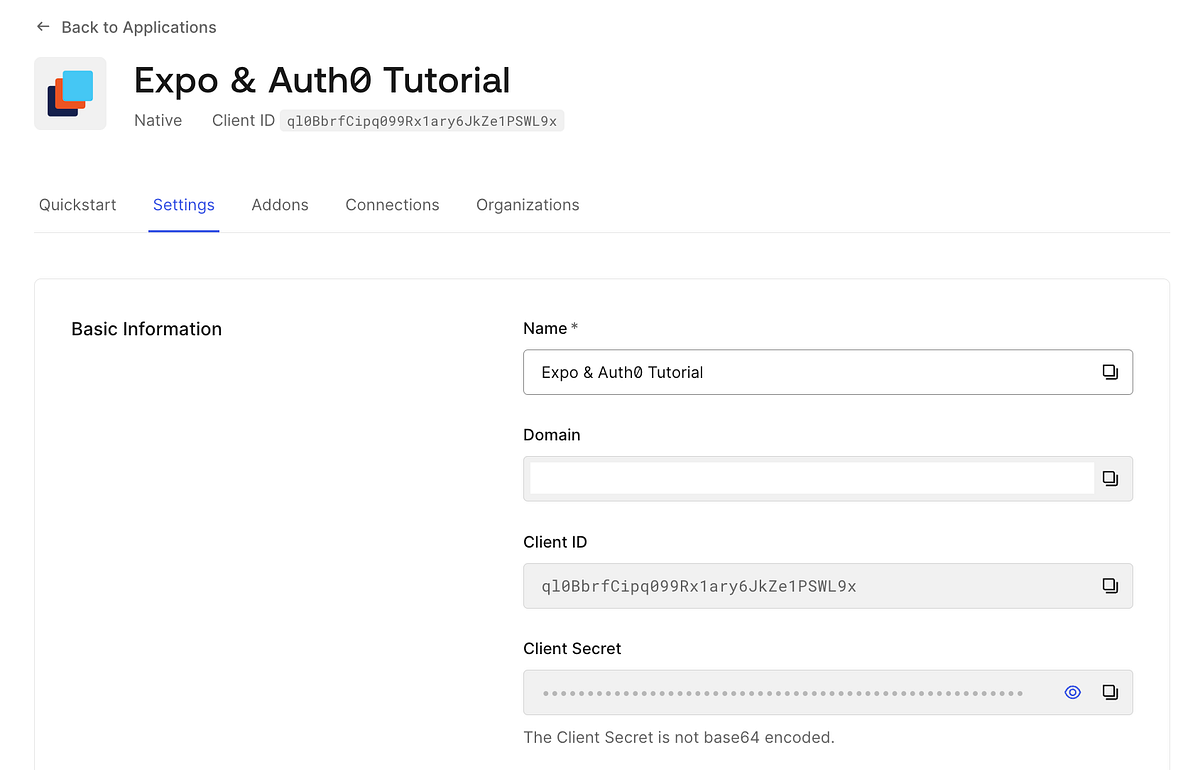Click the copy icon inside the Domain box
This screenshot has height=770, width=1200.
point(1110,478)
